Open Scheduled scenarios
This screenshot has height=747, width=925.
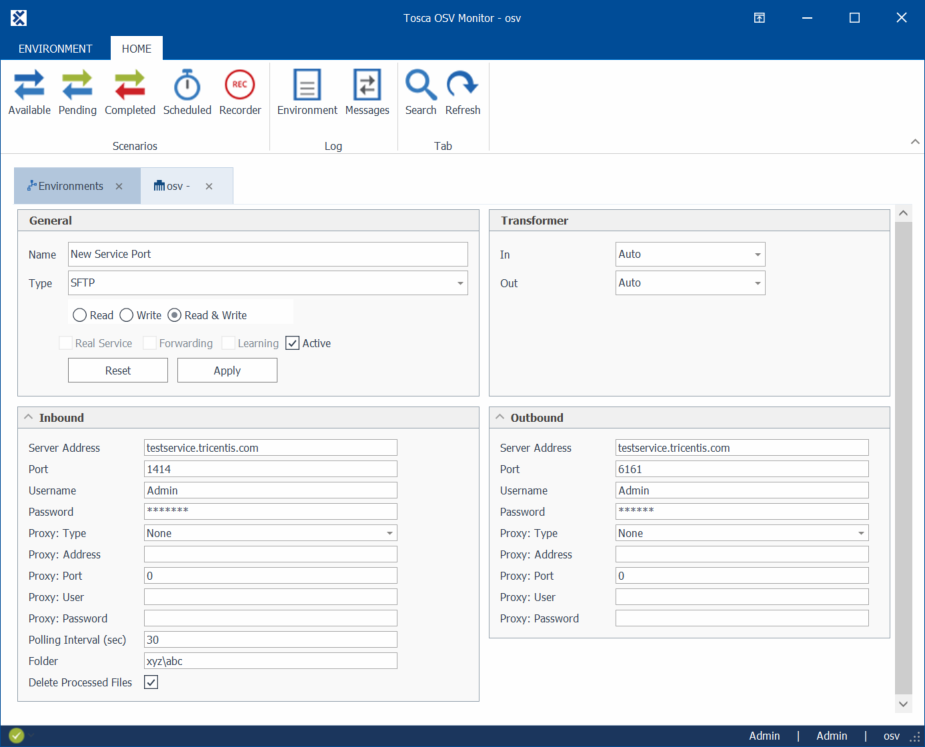(187, 93)
